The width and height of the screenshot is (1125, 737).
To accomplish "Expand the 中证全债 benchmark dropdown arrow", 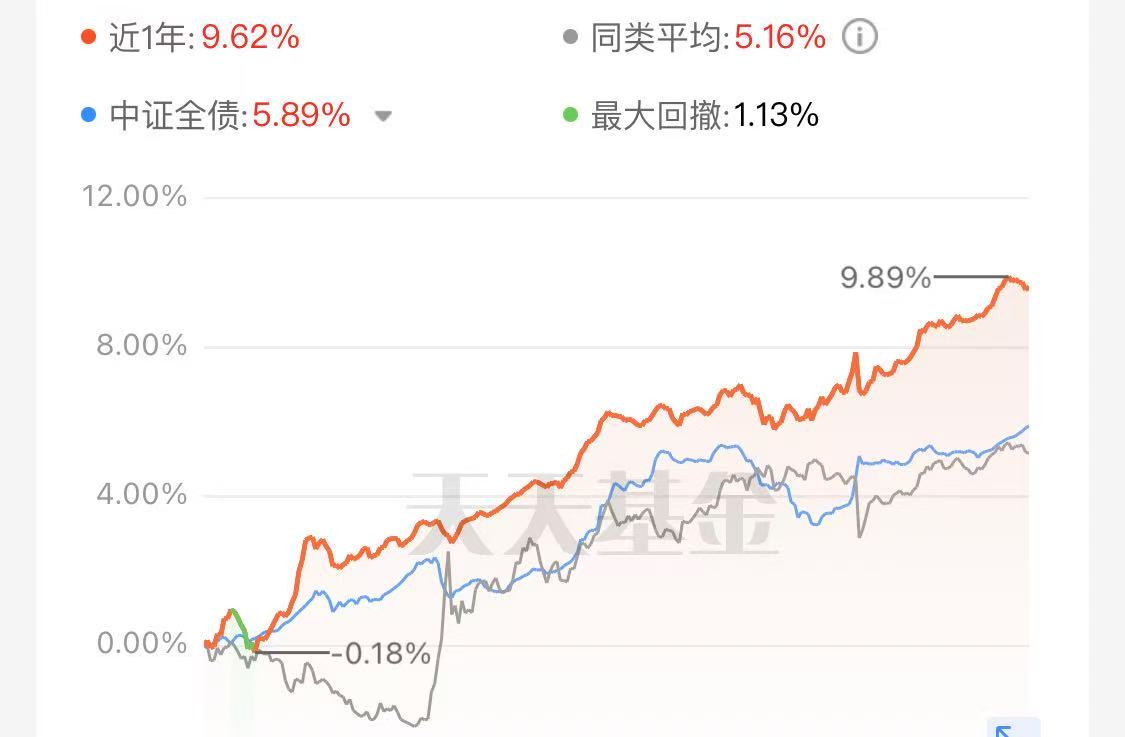I will (x=383, y=116).
